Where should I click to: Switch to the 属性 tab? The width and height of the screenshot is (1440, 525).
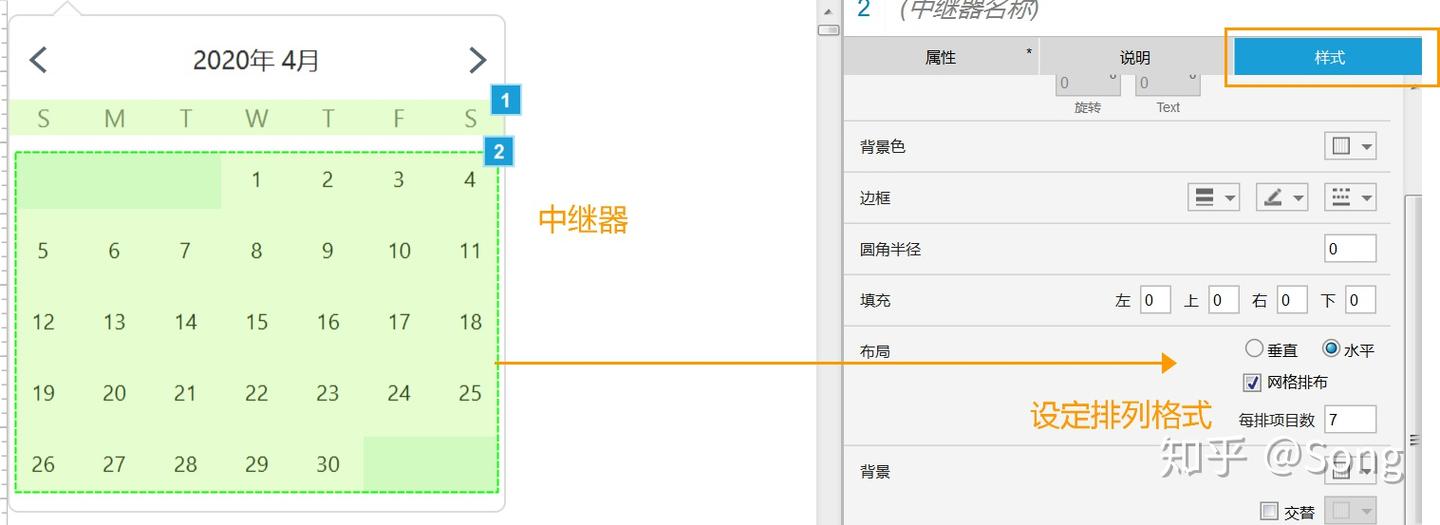click(x=940, y=58)
